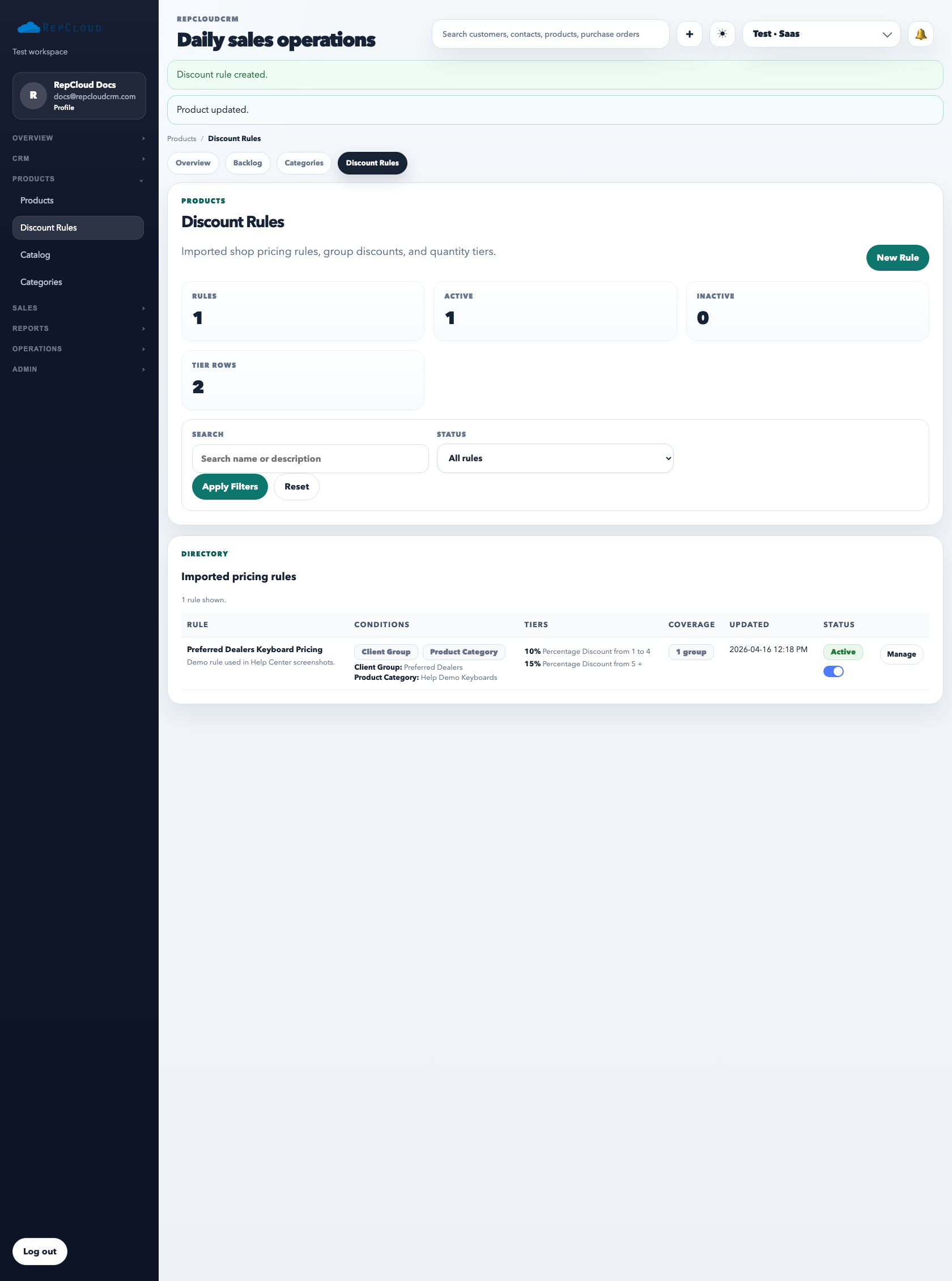Toggle the sun theme icon button
The height and width of the screenshot is (1281, 952).
tap(722, 34)
